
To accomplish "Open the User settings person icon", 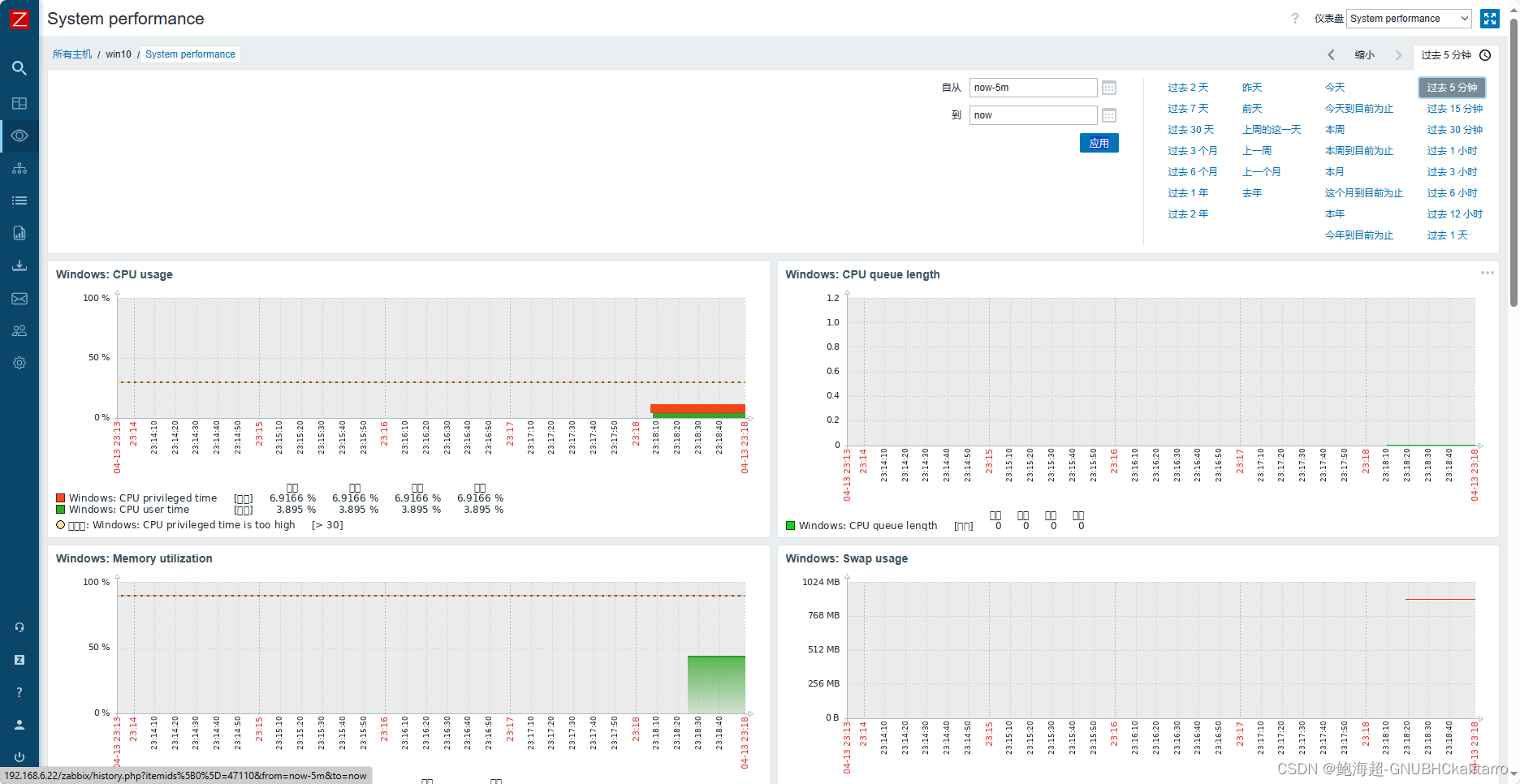I will tap(19, 725).
